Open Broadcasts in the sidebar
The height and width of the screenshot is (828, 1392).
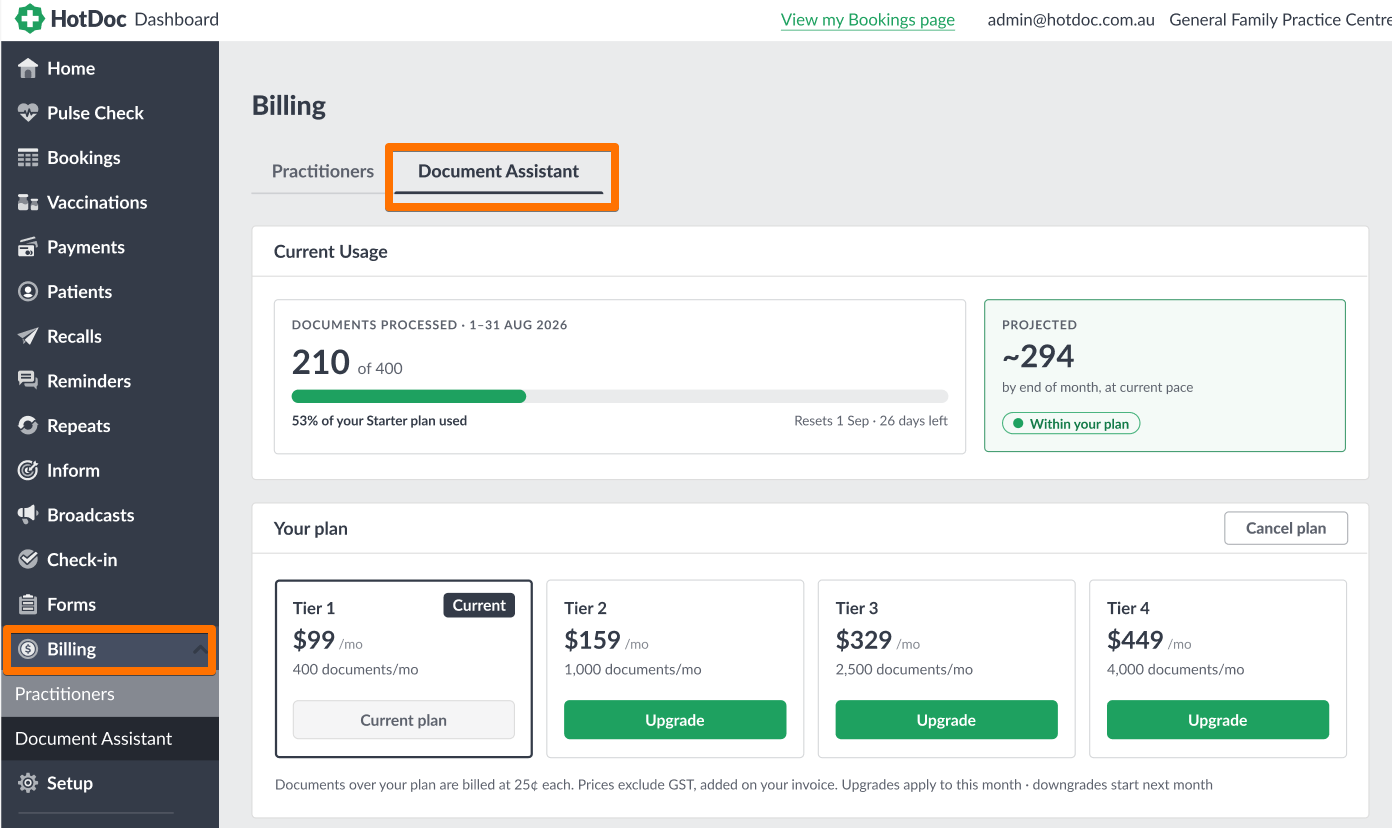pyautogui.click(x=109, y=515)
